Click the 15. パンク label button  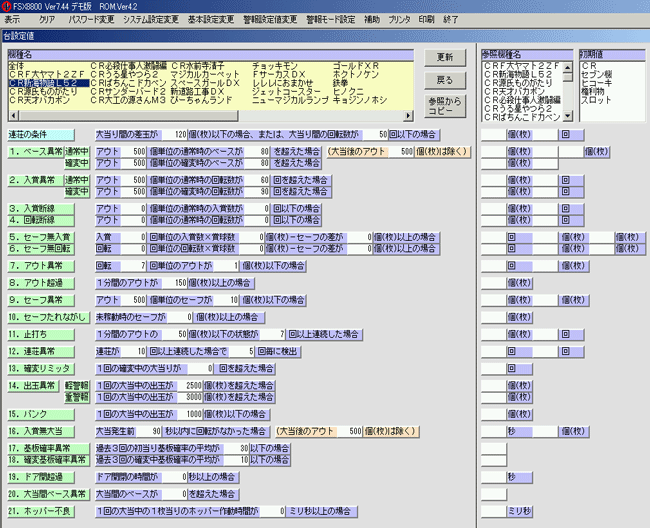pyautogui.click(x=41, y=414)
